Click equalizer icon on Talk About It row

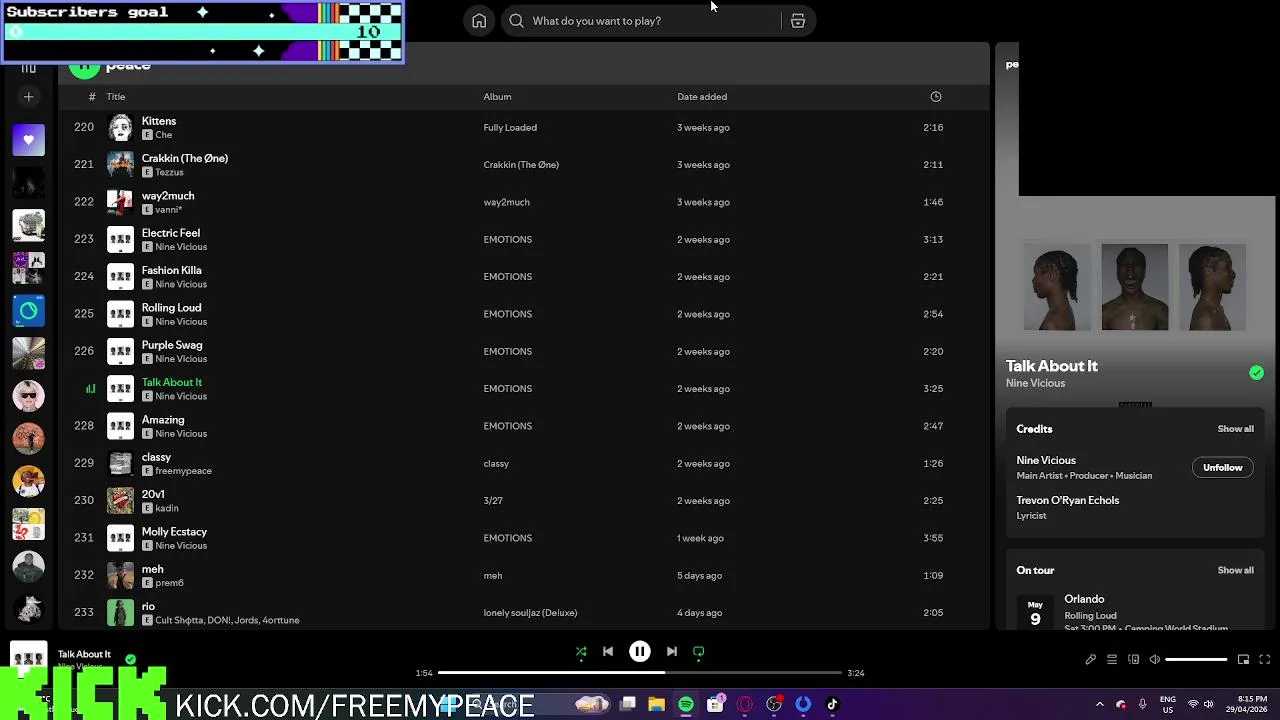click(90, 389)
